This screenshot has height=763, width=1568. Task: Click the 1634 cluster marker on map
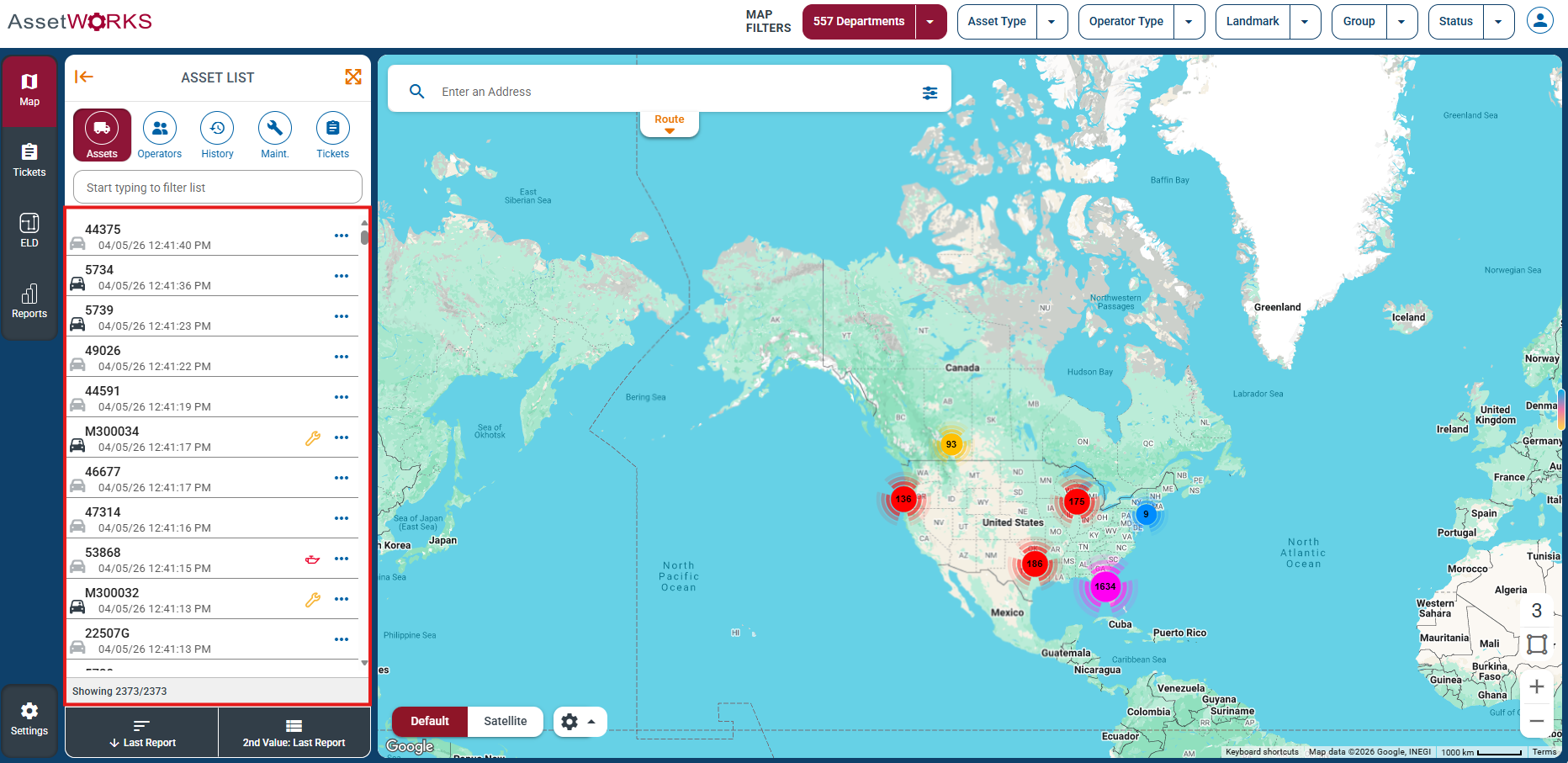click(1105, 587)
